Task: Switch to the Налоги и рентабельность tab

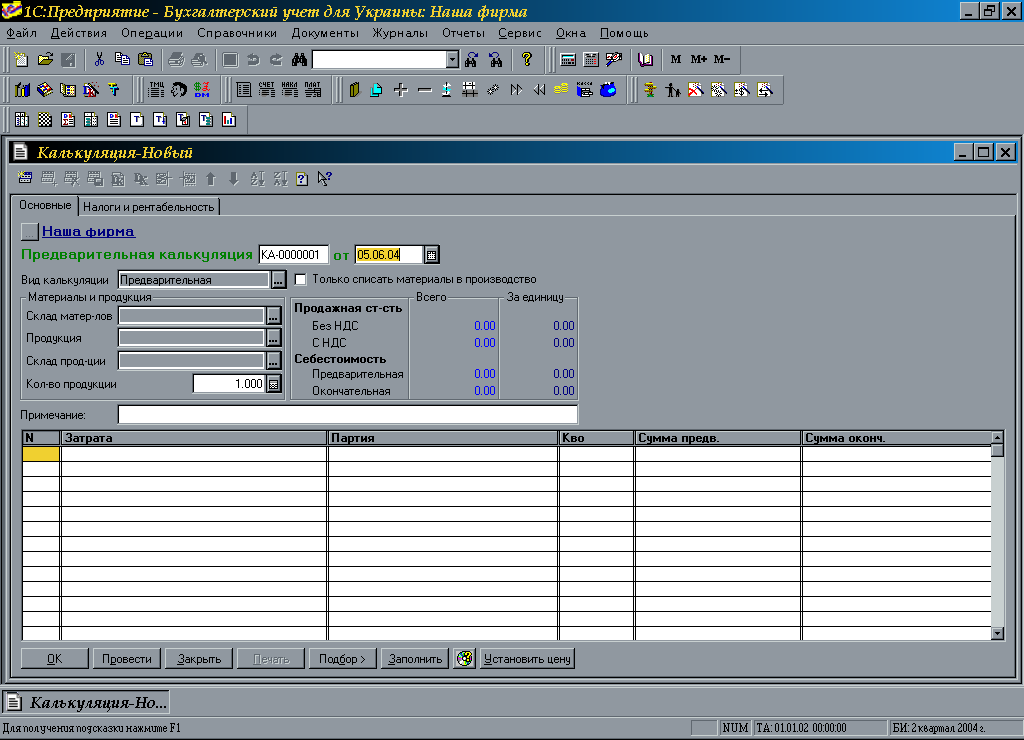Action: point(149,207)
